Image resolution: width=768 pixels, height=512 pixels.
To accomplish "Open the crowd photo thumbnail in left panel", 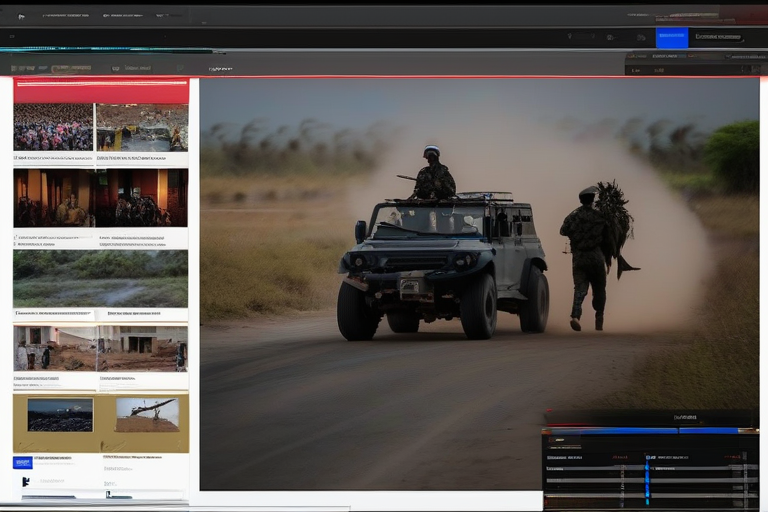I will coord(53,127).
